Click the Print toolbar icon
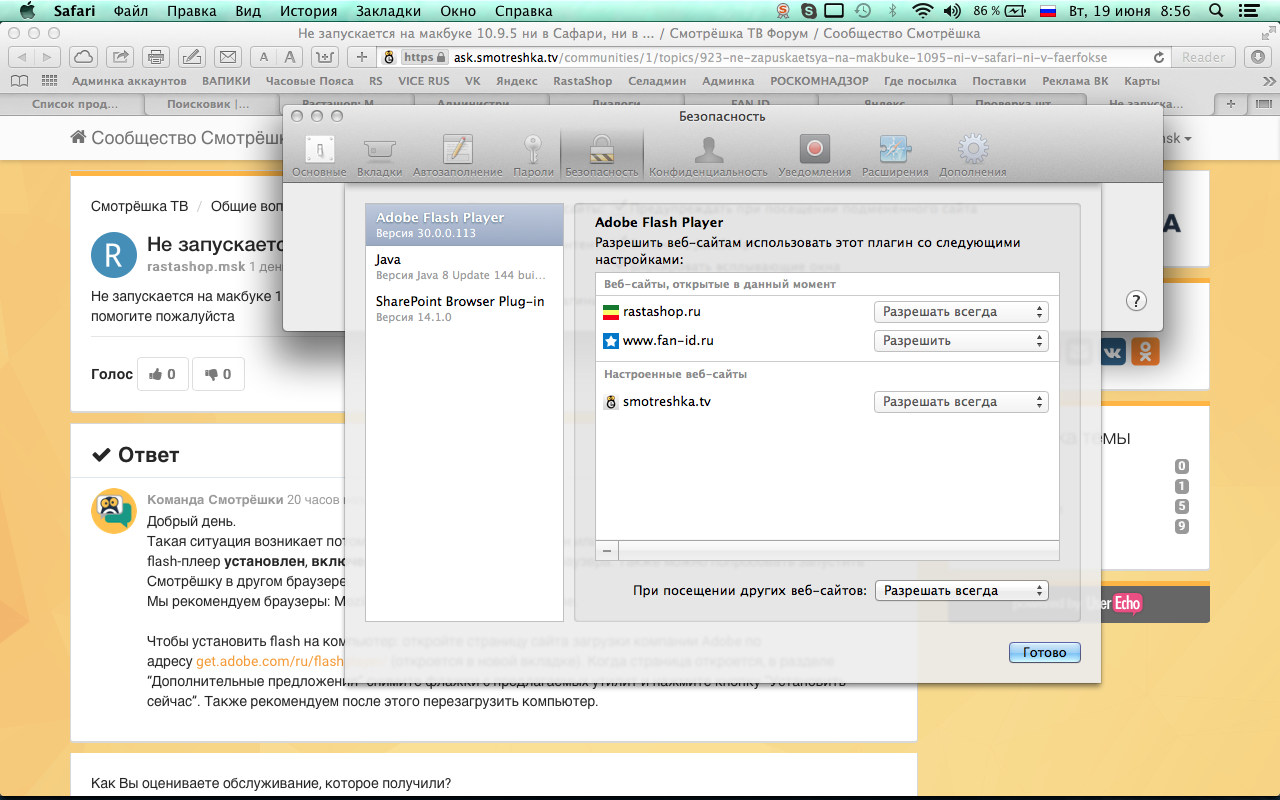Viewport: 1280px width, 800px height. [155, 57]
